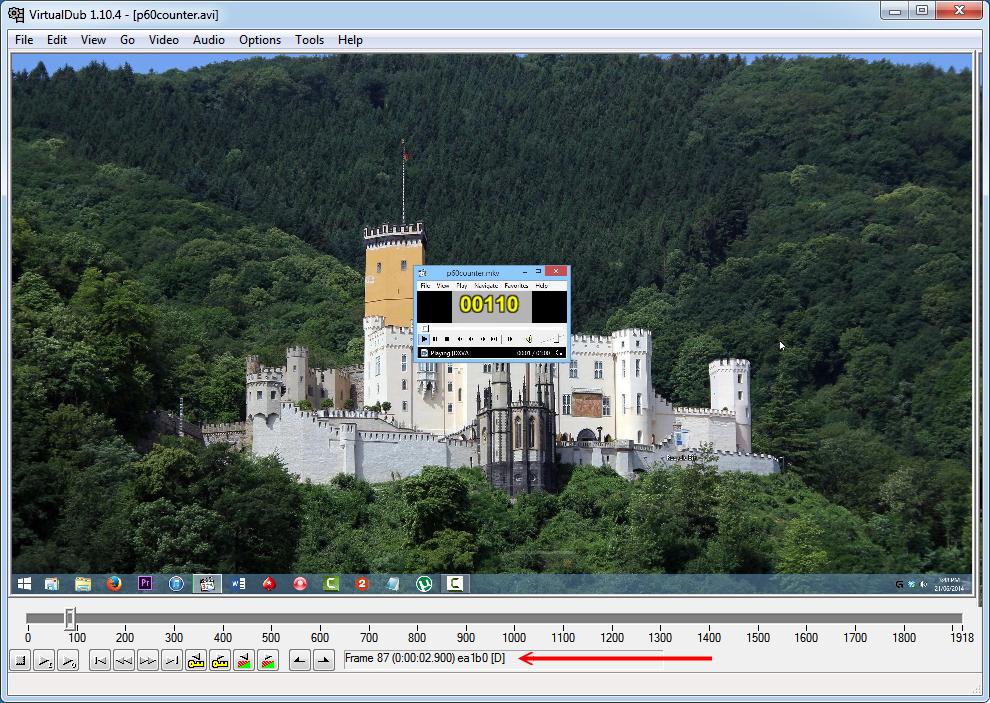This screenshot has width=990, height=703.
Task: Open the Edit menu
Action: [57, 40]
